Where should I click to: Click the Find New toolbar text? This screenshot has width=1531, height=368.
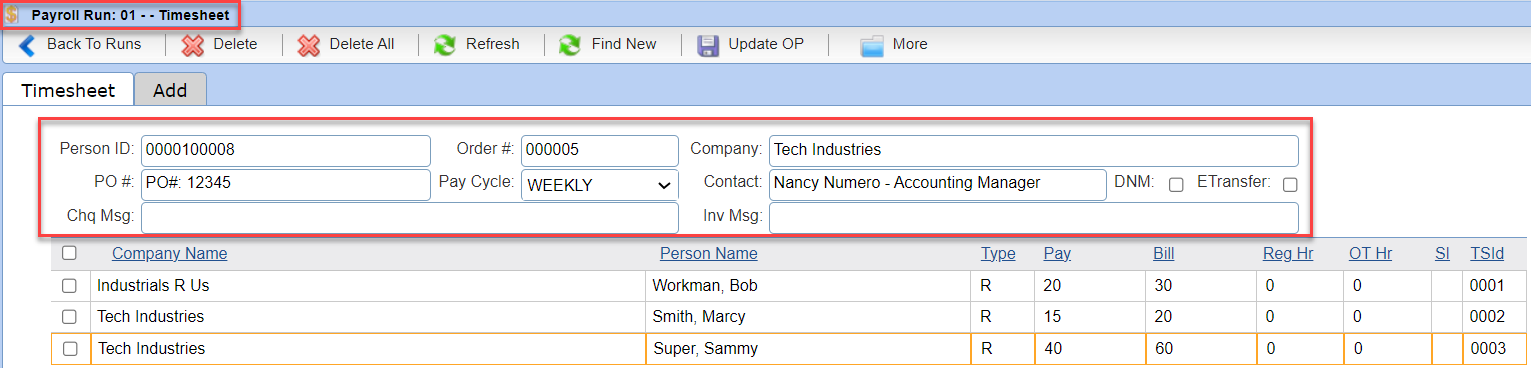coord(624,44)
